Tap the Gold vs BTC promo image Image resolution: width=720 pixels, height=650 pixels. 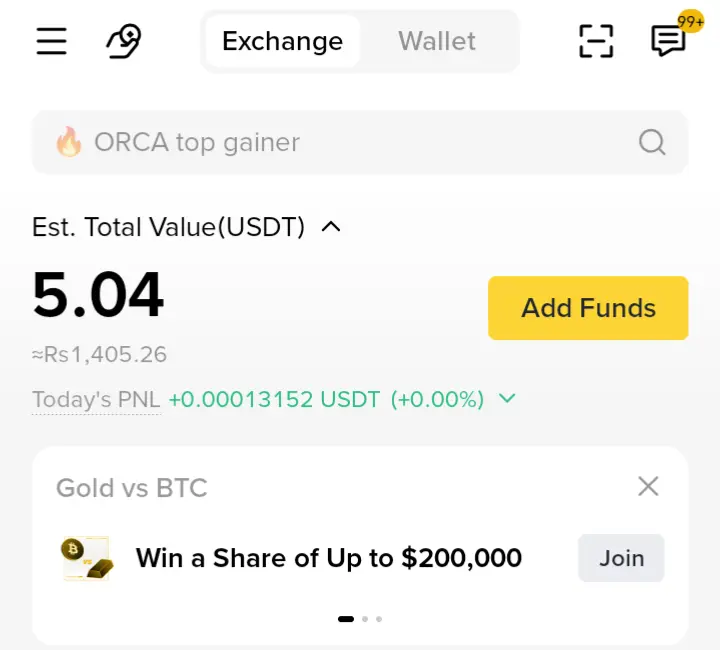[86, 558]
